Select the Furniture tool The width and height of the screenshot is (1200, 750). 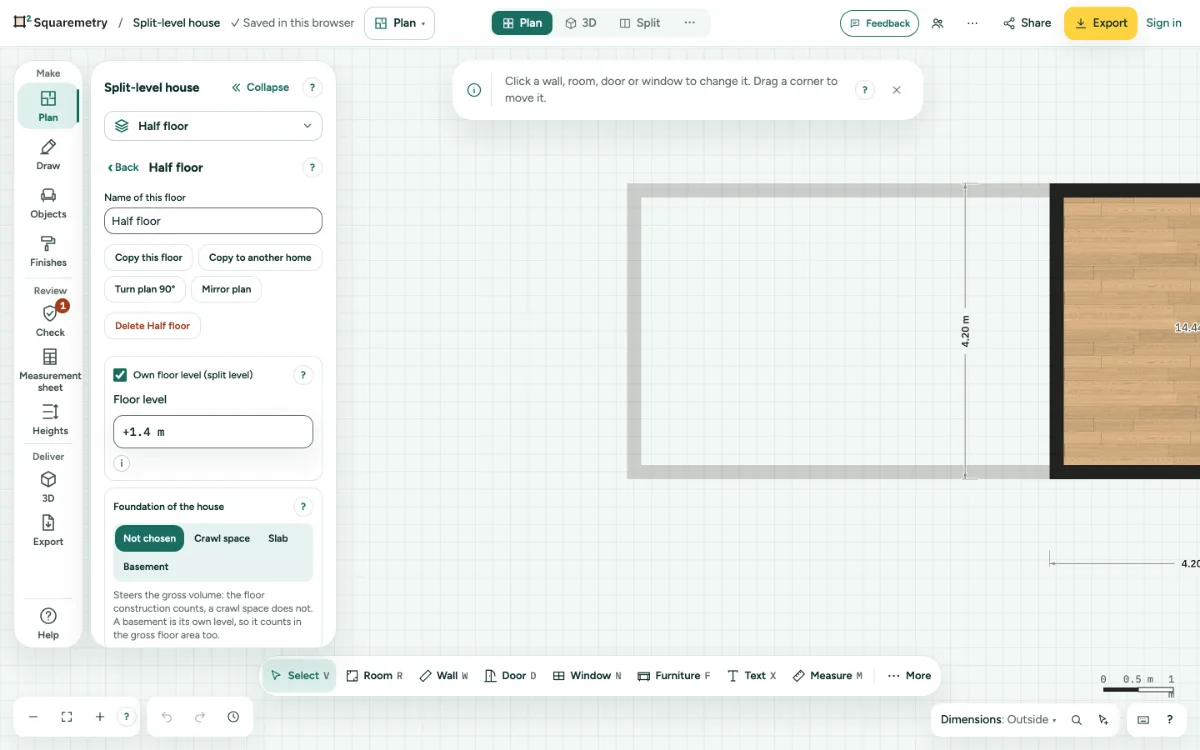tap(674, 676)
